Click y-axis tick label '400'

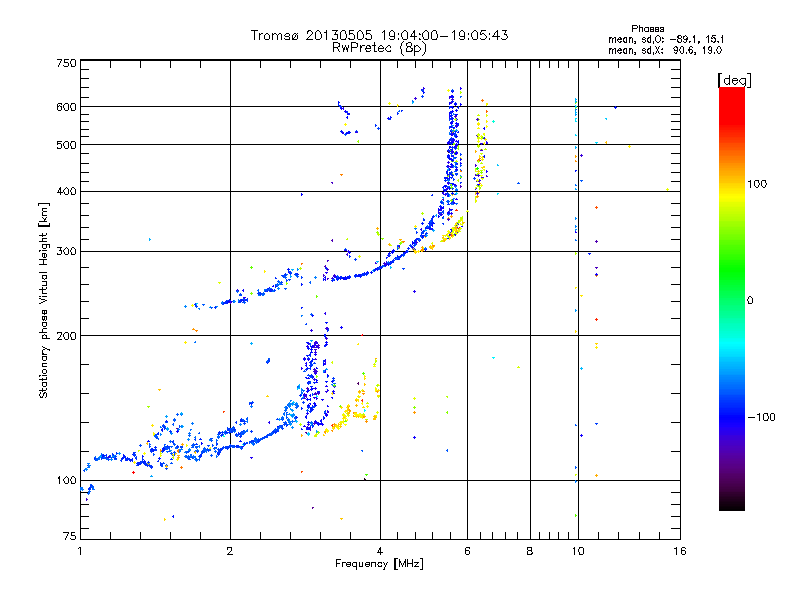pos(66,191)
